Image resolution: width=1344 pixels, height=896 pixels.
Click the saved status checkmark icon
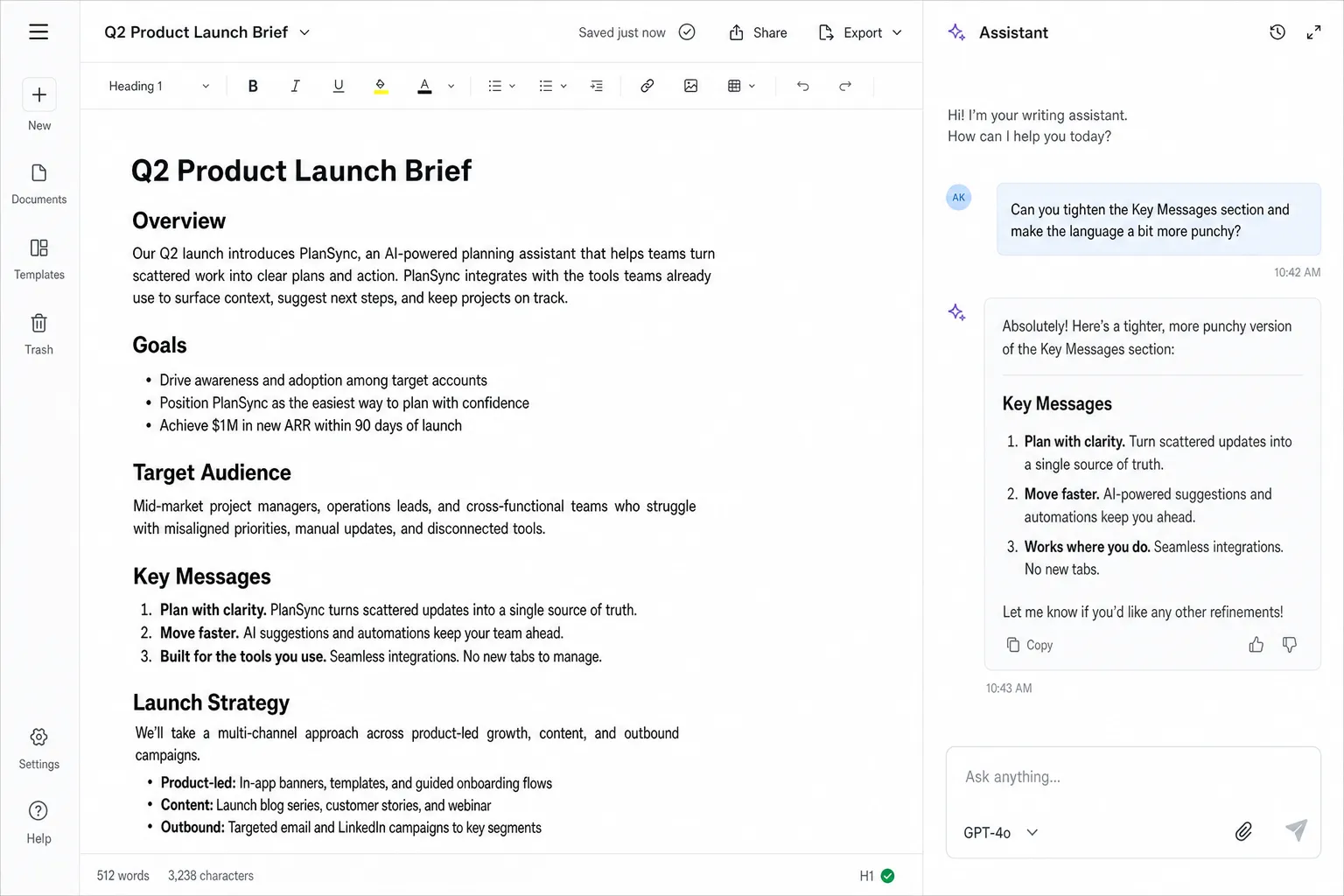click(x=687, y=32)
